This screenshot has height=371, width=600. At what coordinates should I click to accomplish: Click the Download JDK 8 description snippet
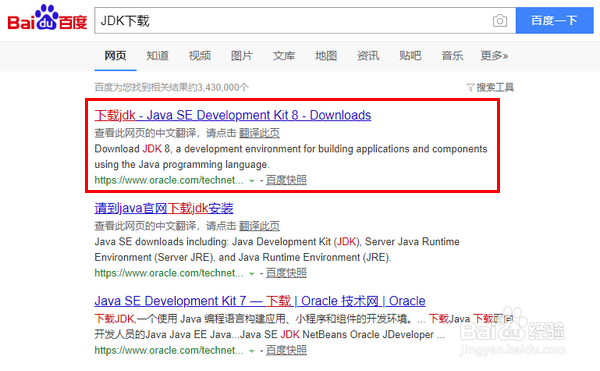[x=291, y=157]
